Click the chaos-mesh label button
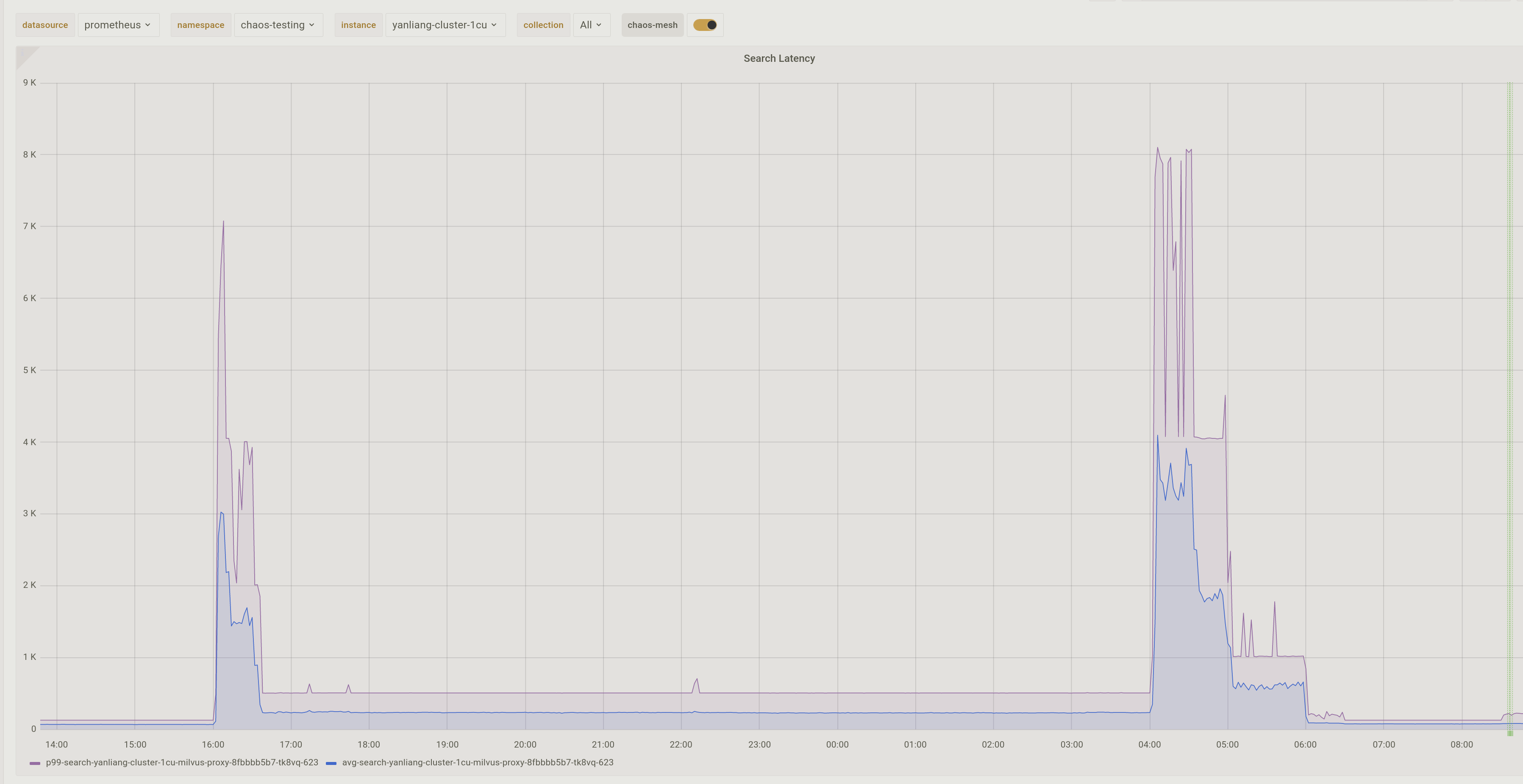This screenshot has height=784, width=1523. [652, 25]
